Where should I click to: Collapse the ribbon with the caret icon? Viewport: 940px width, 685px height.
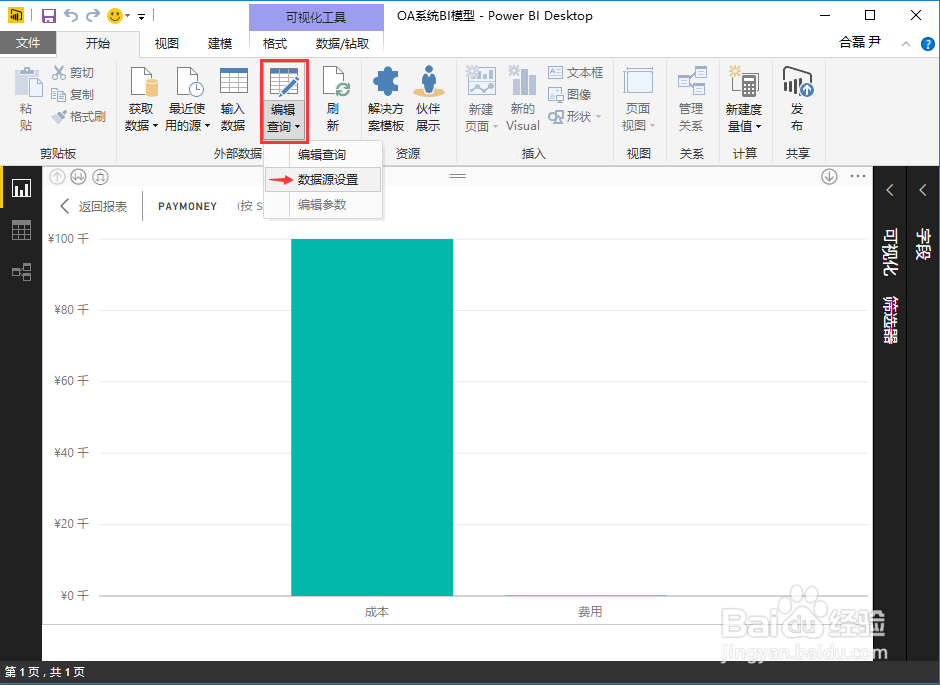click(x=906, y=44)
